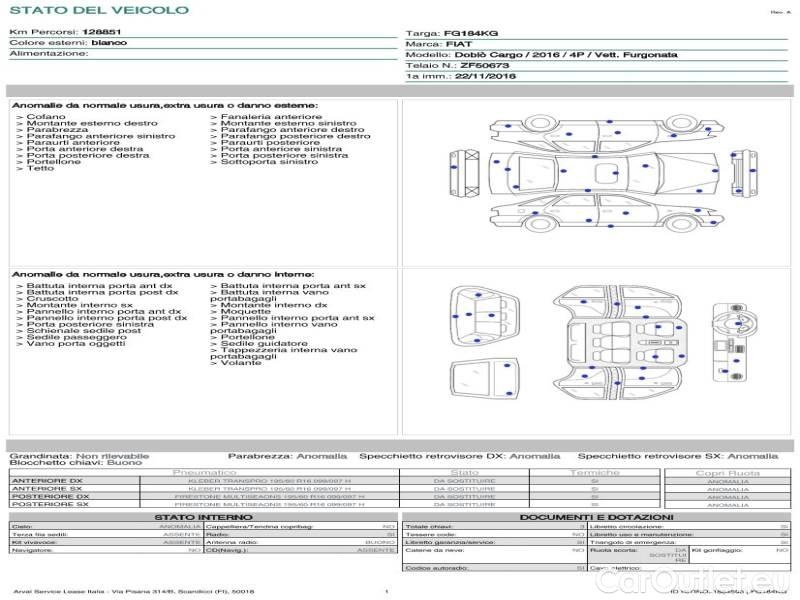The height and width of the screenshot is (600, 800).
Task: Click the Pneumatico column header
Action: point(205,472)
